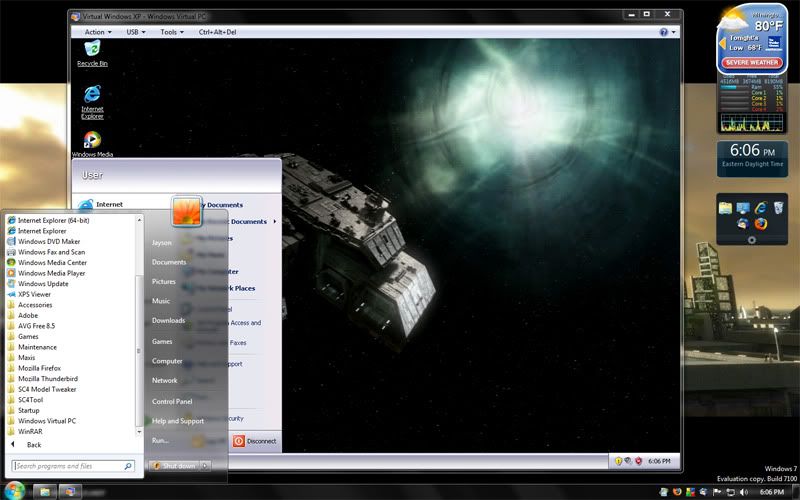Viewport: 800px width, 500px height.
Task: Open Help and Support in Start menu
Action: pyautogui.click(x=178, y=421)
